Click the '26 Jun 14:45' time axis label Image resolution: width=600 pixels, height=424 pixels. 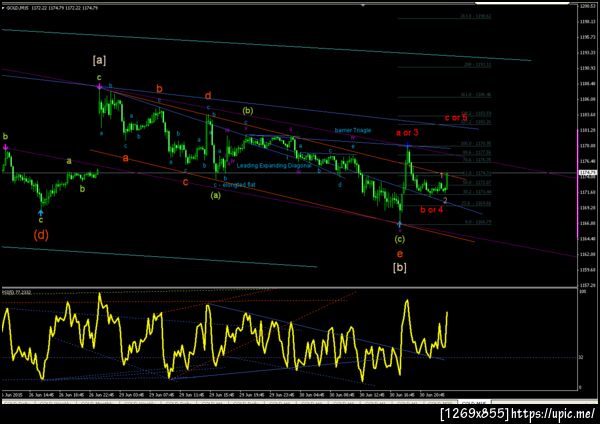[x=41, y=395]
